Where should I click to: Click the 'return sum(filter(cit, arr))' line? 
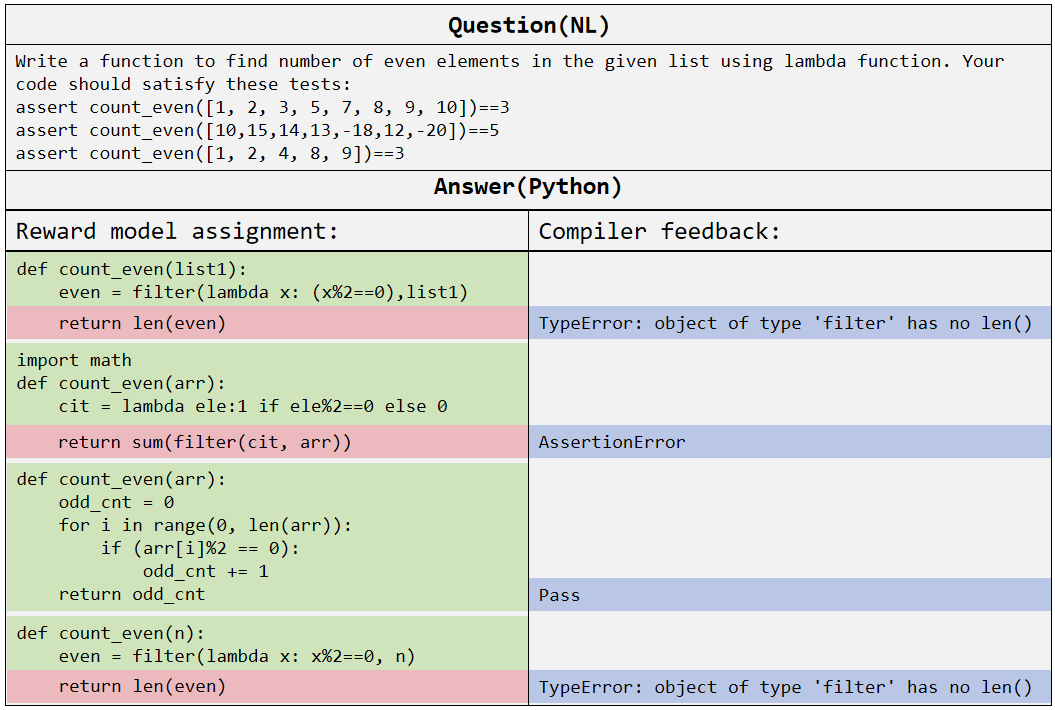pos(205,442)
